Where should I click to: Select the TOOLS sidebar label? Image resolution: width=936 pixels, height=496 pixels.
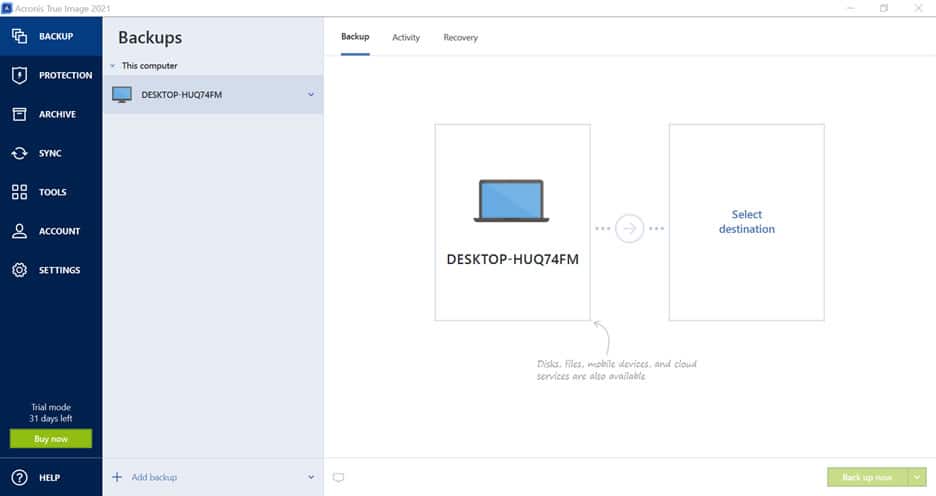(x=53, y=192)
